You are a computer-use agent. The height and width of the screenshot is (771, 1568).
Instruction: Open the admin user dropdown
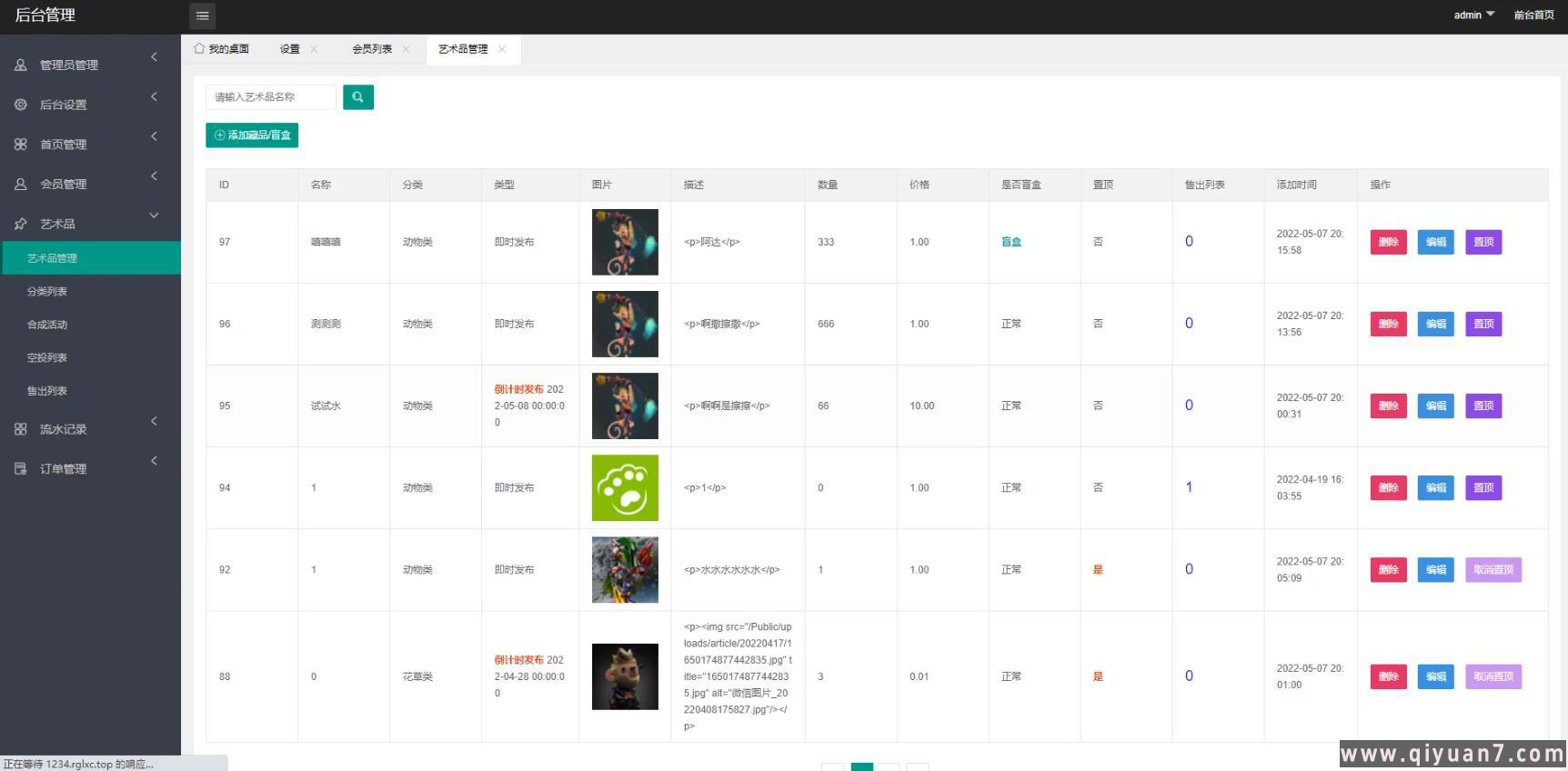(1473, 15)
